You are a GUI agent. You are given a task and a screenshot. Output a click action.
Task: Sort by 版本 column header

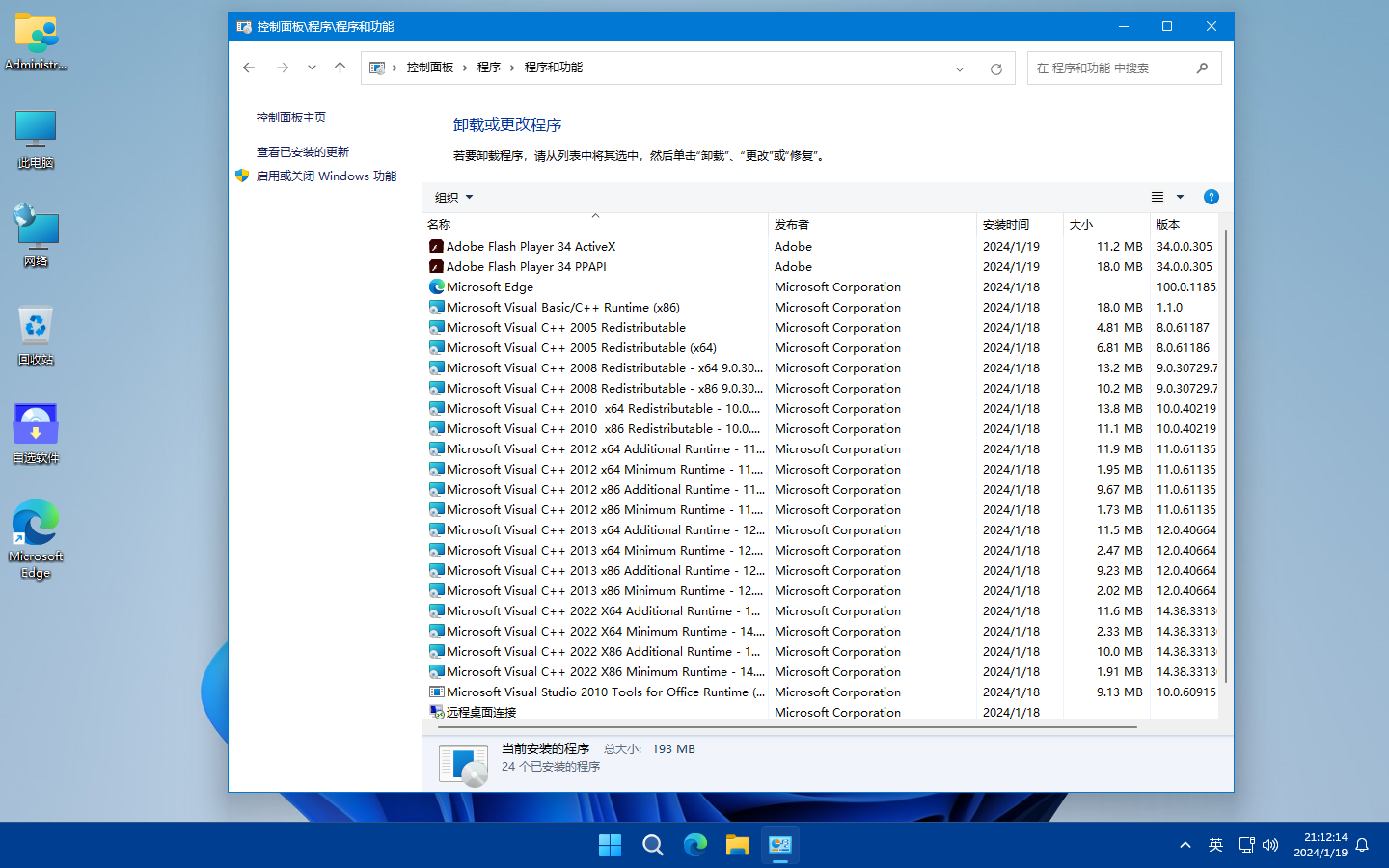point(1185,224)
